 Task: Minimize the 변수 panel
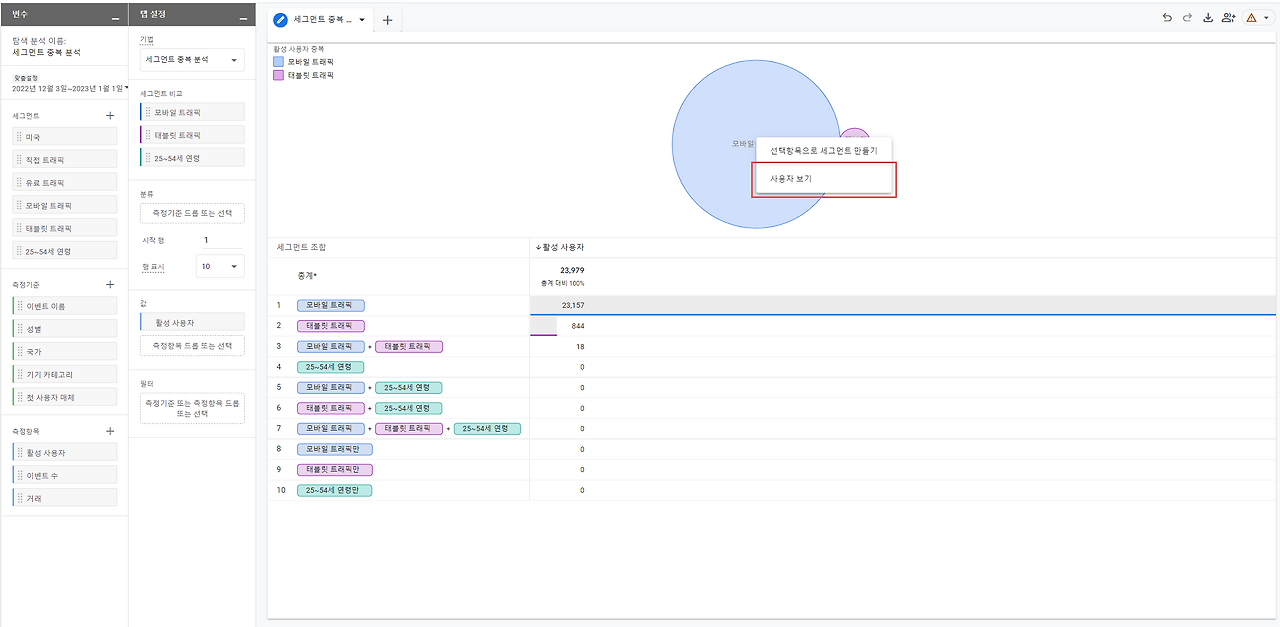click(116, 19)
